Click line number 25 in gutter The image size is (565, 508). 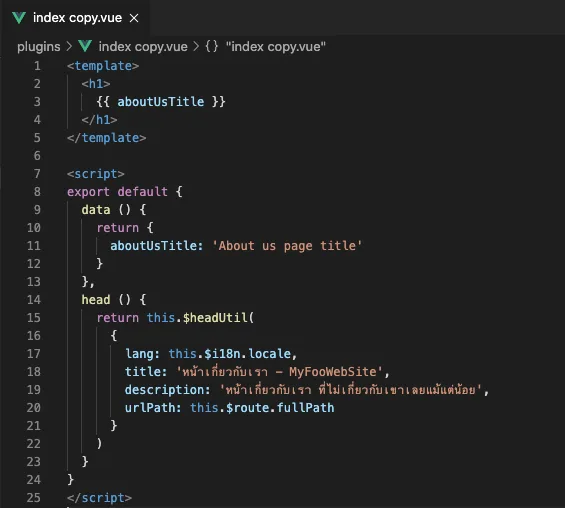click(x=34, y=498)
